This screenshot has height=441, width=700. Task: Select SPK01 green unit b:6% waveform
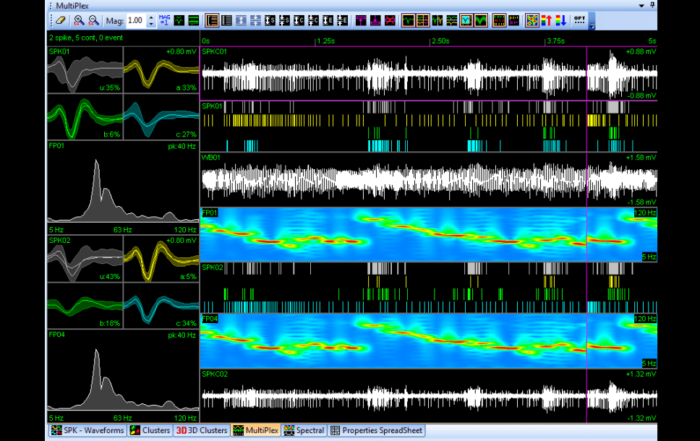pyautogui.click(x=85, y=117)
